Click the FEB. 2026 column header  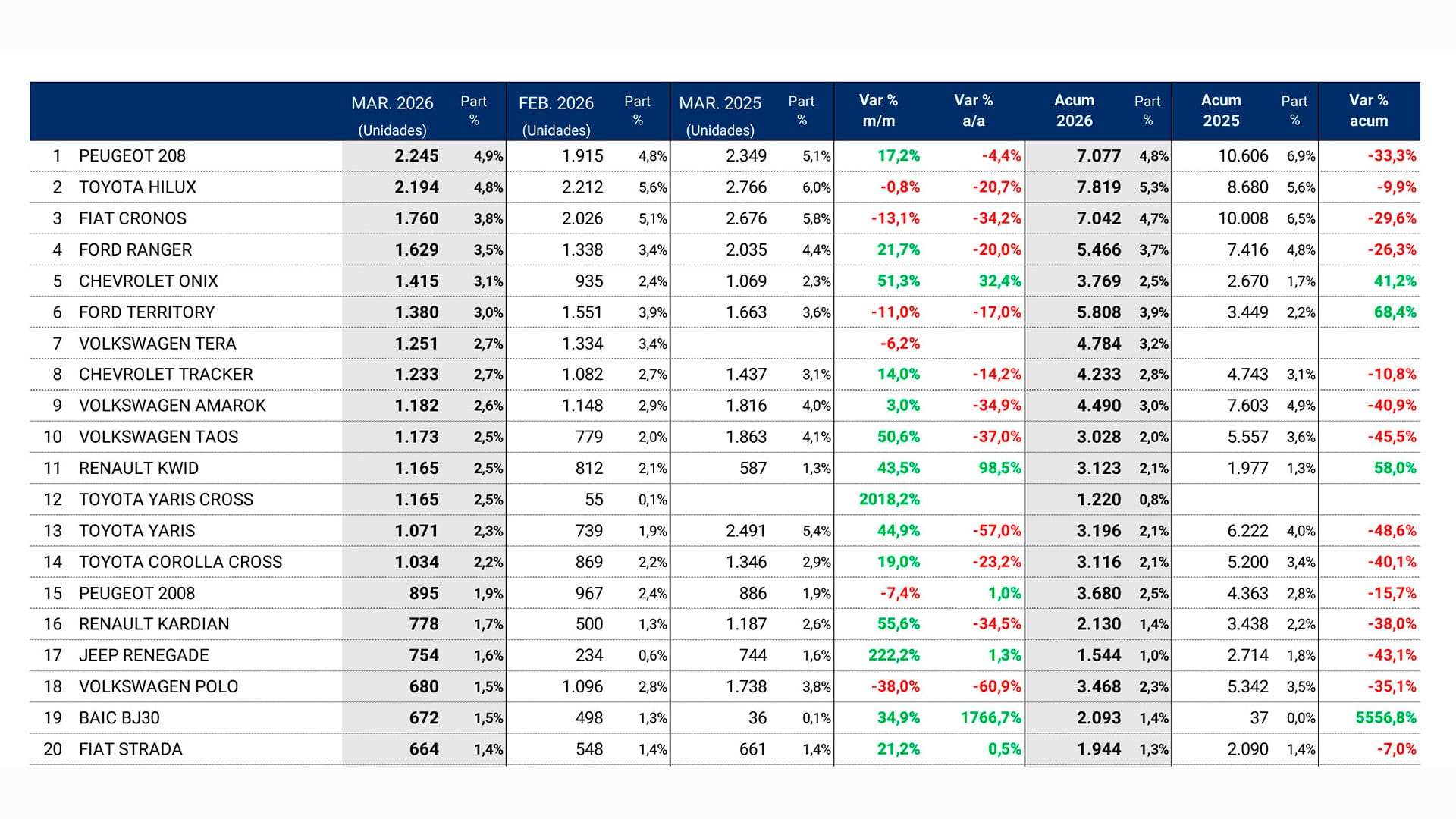click(556, 104)
